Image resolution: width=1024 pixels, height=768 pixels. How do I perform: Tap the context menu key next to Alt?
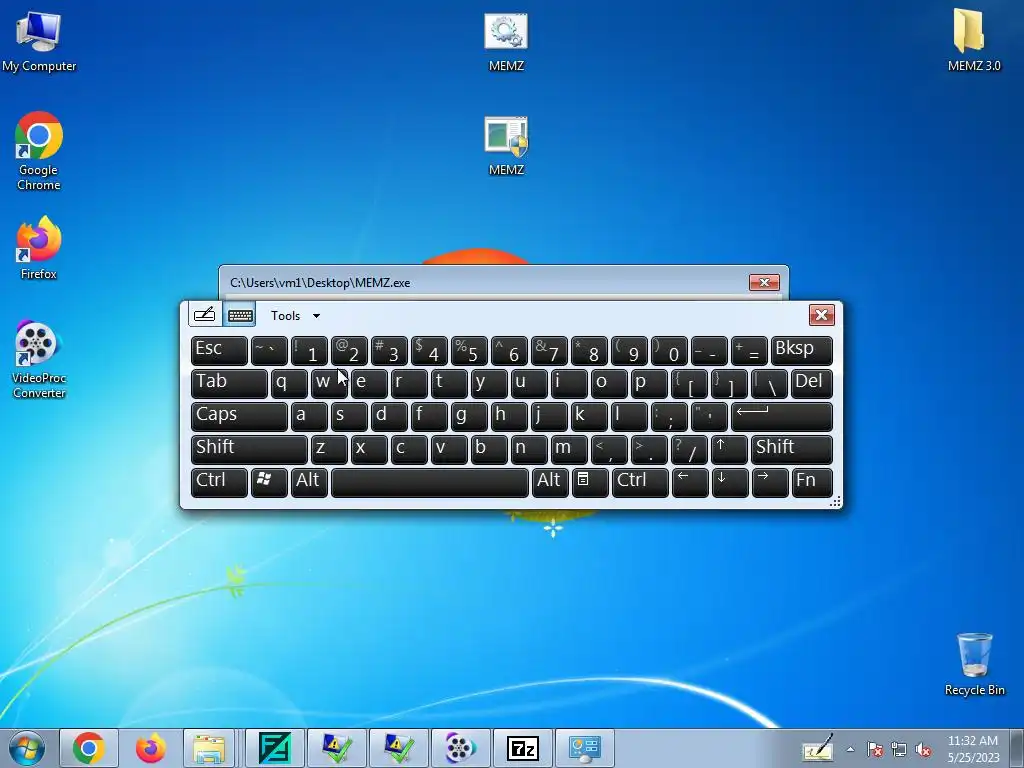coord(590,483)
